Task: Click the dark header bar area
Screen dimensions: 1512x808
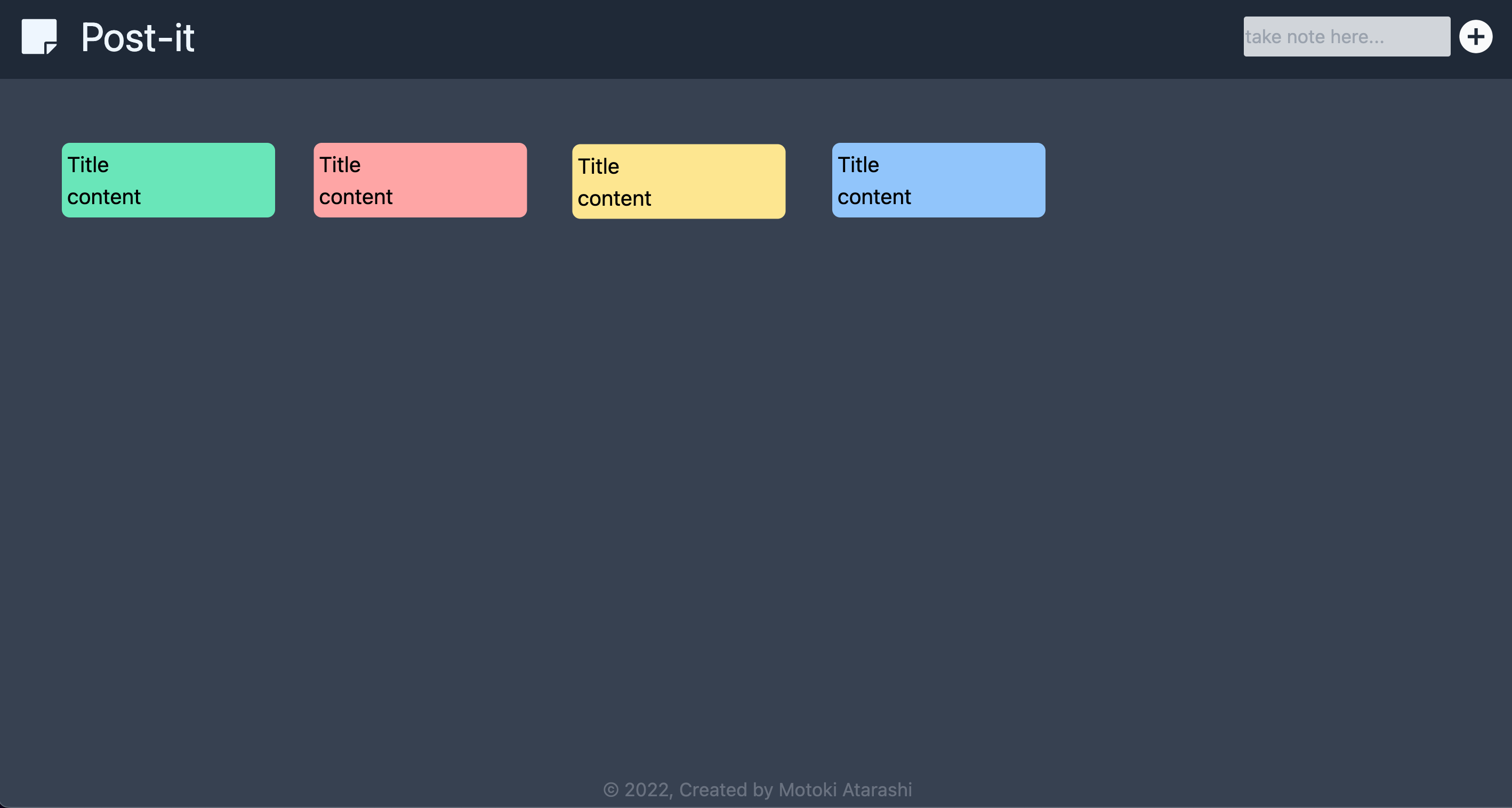Action: 704,37
